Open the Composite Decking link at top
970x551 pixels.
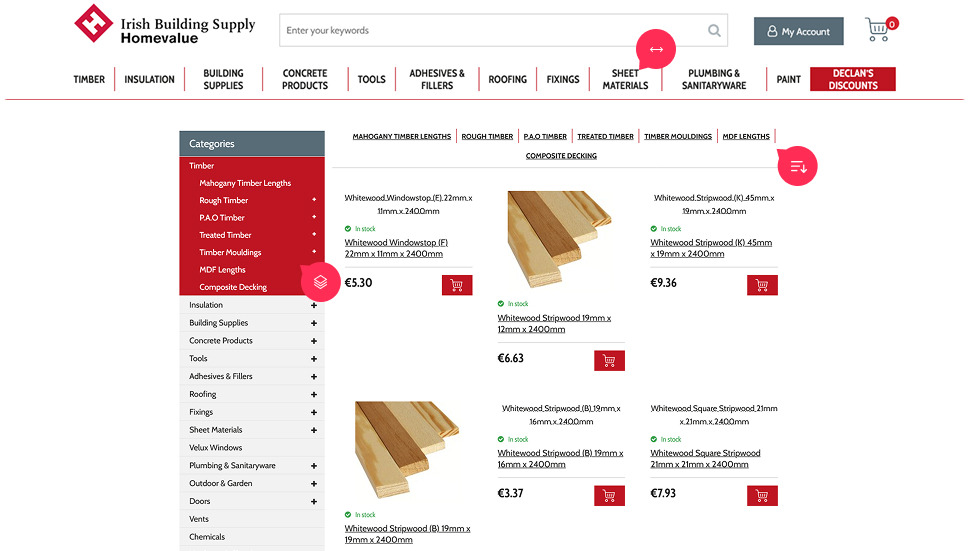(561, 156)
